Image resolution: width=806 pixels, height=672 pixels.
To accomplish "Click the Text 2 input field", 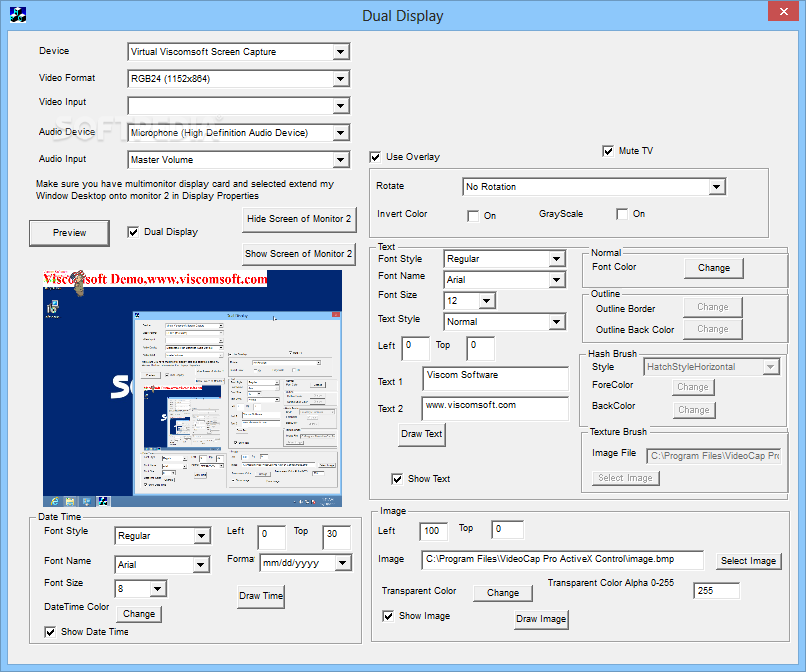I will (x=496, y=409).
